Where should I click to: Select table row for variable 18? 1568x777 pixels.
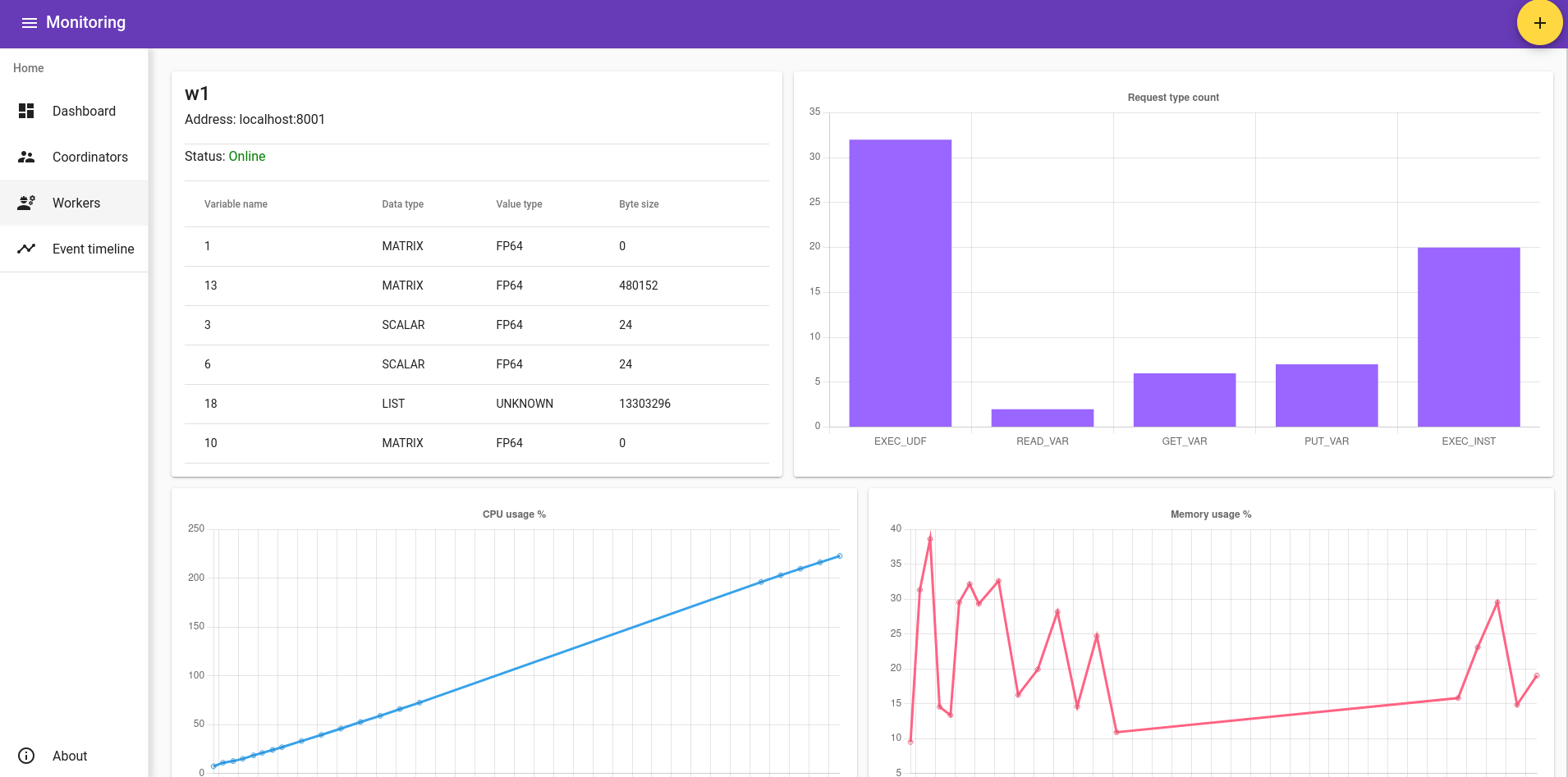click(x=477, y=404)
